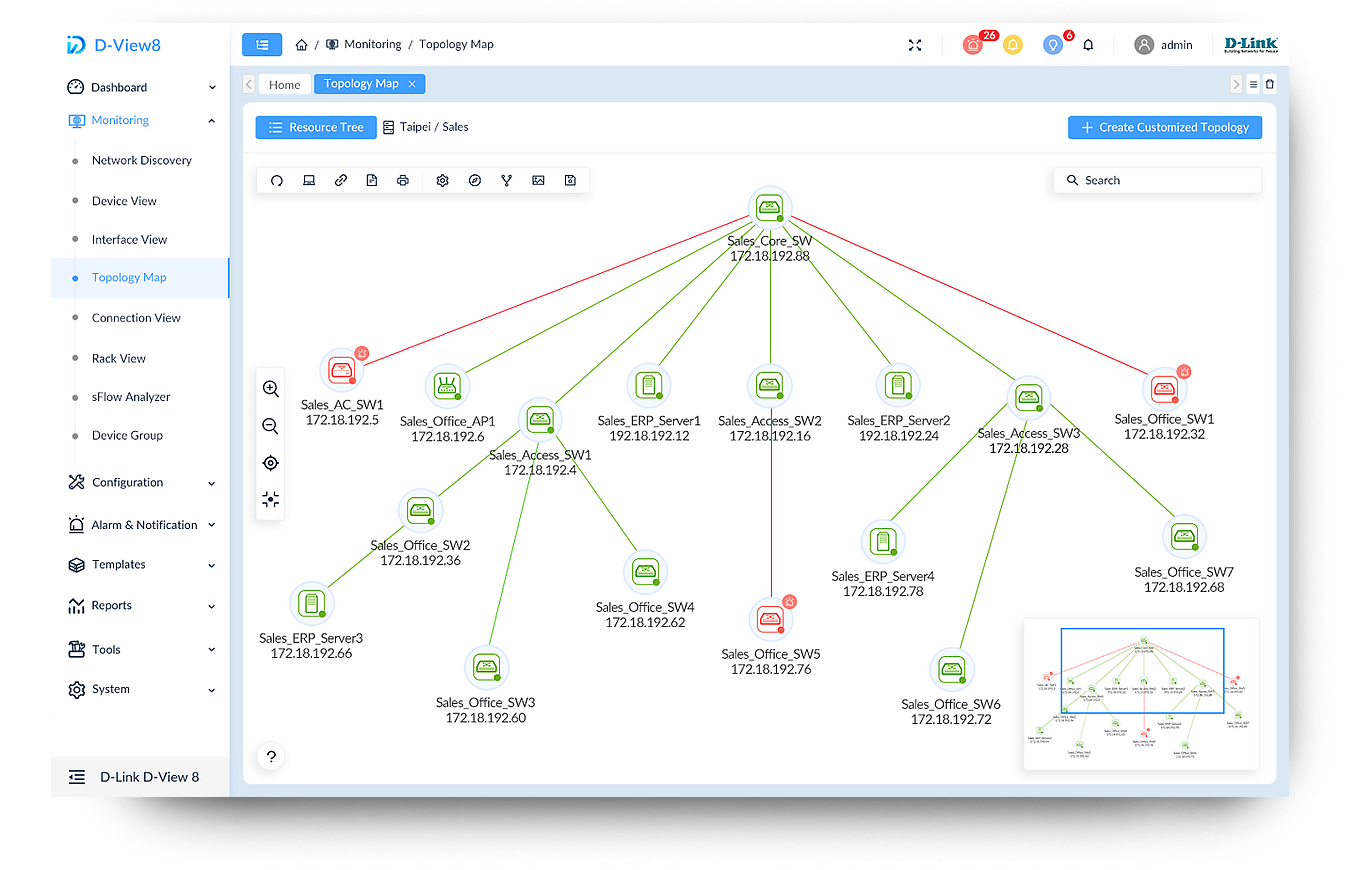Open the Resource Tree panel

[315, 127]
